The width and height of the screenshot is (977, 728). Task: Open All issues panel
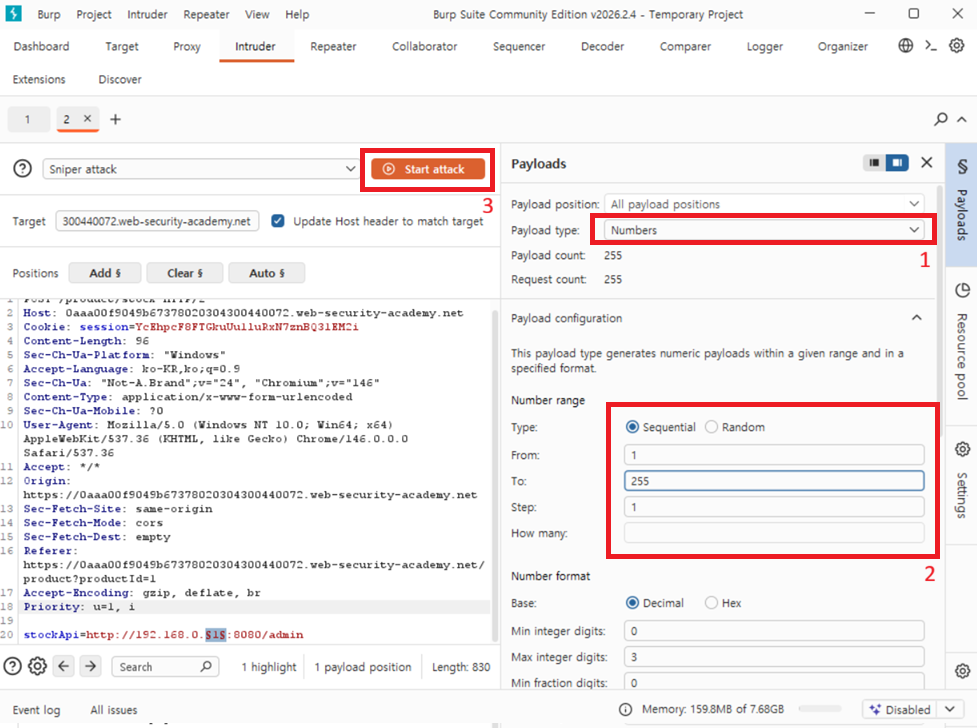[x=114, y=709]
